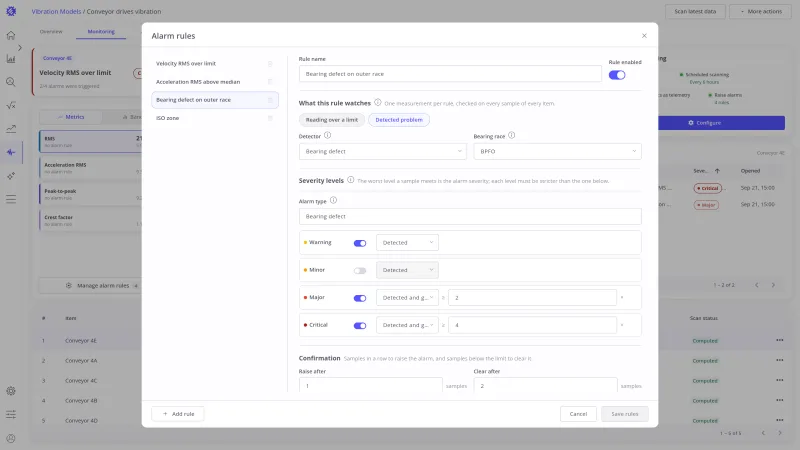Show info tooltip beside Alarm type

tap(333, 201)
